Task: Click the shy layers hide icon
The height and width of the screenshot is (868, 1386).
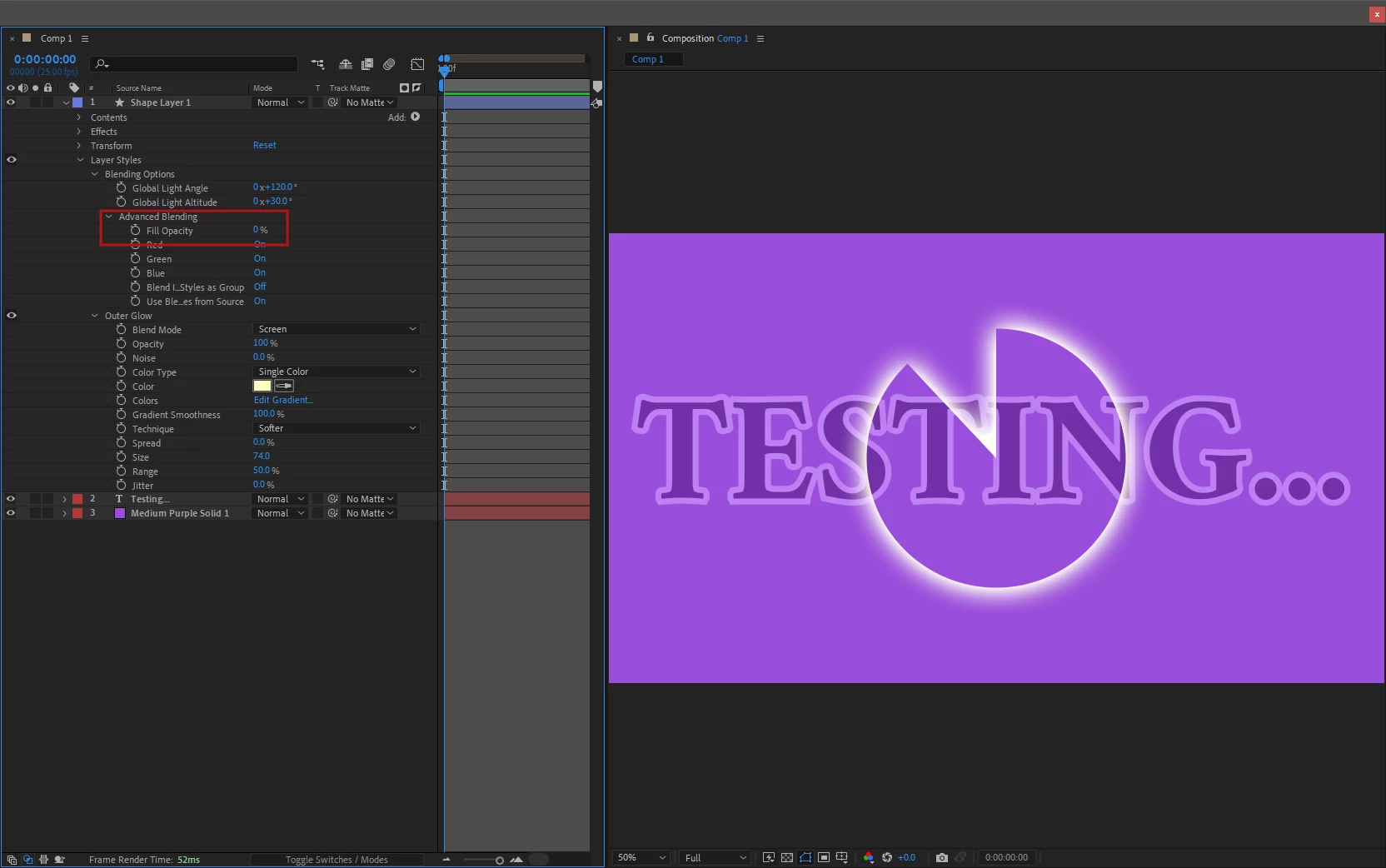Action: tap(345, 64)
